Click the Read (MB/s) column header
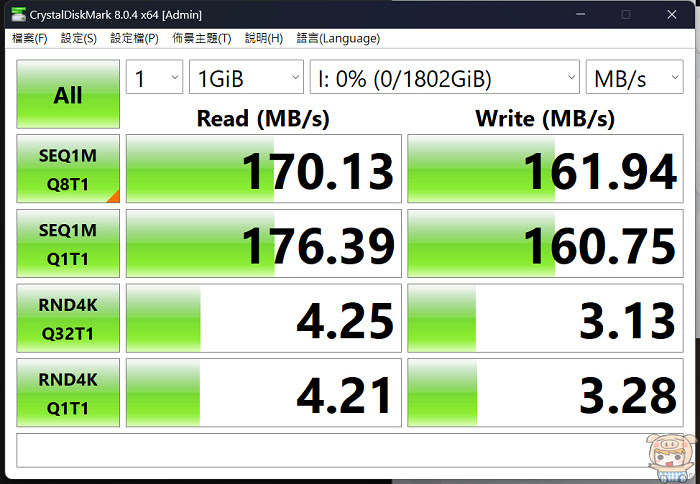 [x=263, y=119]
